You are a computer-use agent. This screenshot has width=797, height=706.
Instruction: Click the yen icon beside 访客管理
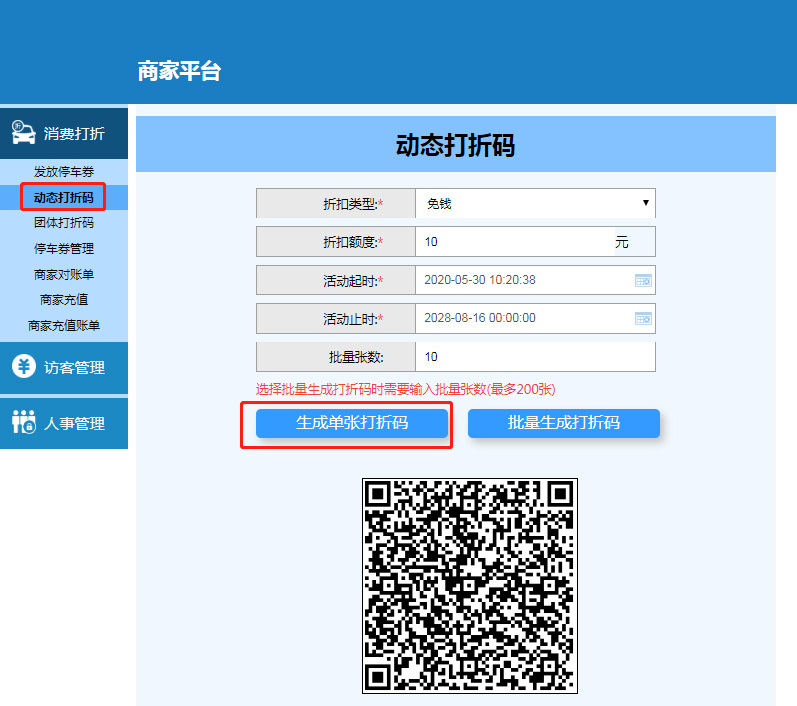click(24, 366)
